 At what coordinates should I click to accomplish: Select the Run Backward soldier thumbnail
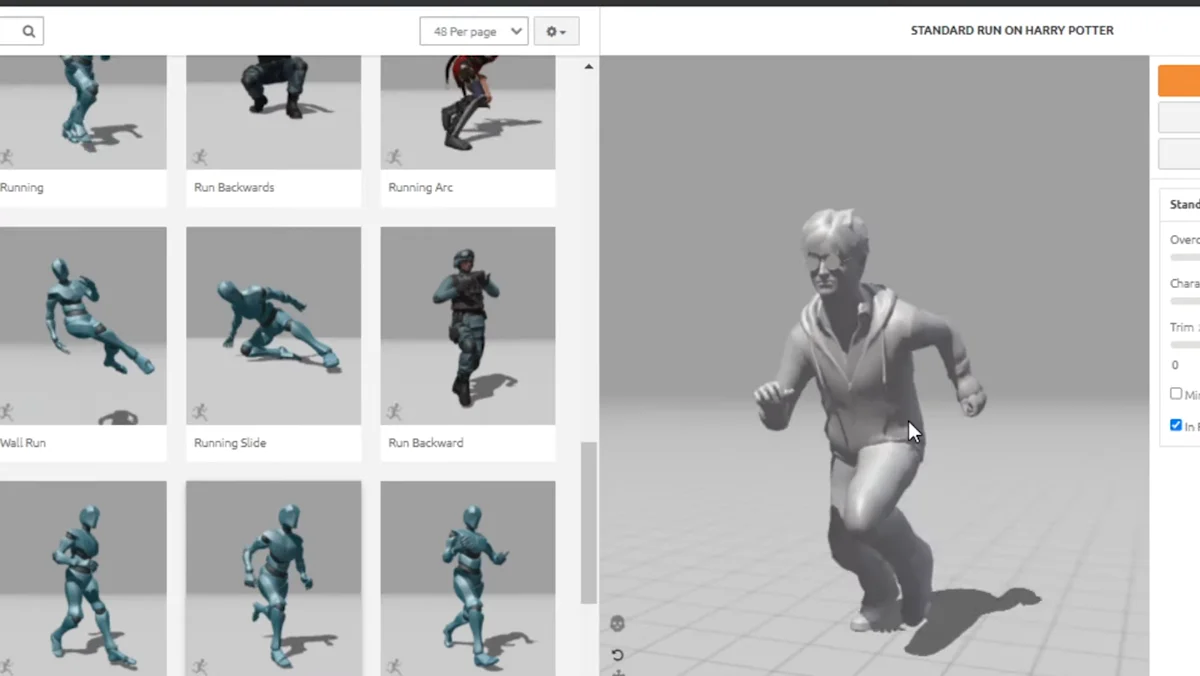coord(468,326)
